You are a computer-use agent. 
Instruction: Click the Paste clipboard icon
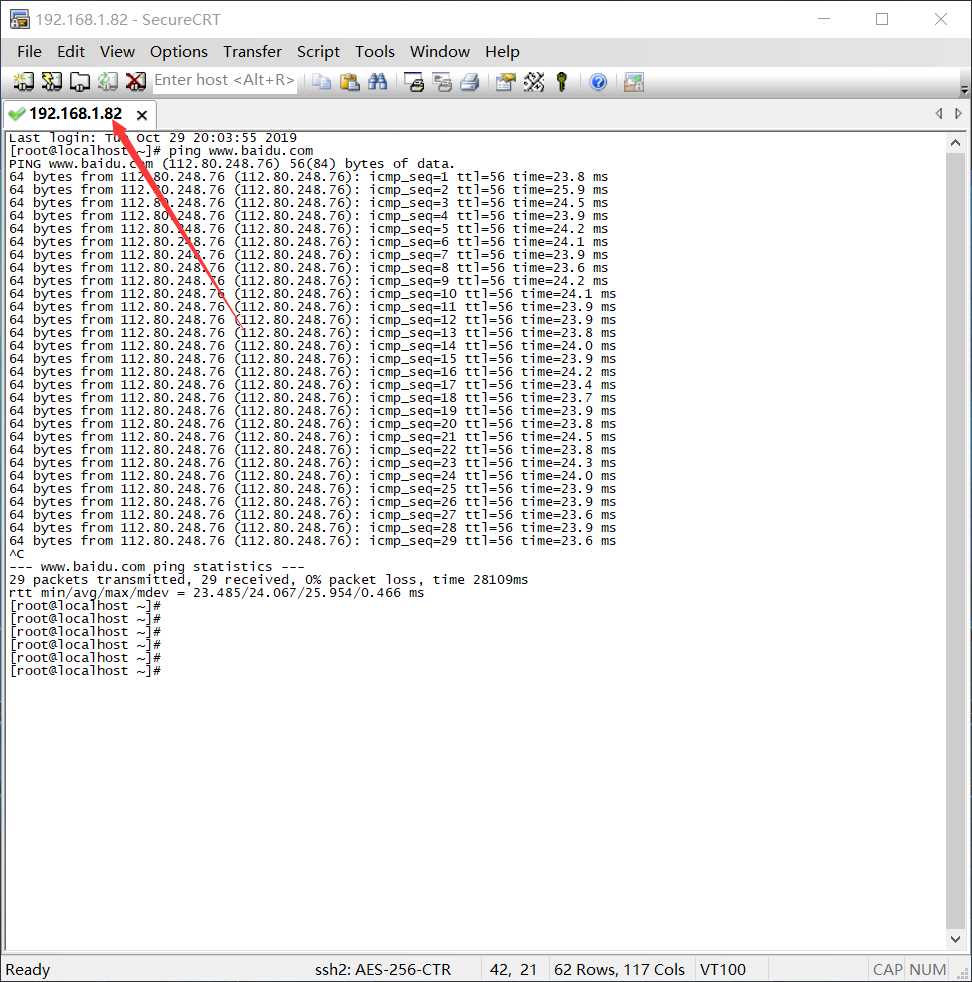(x=349, y=82)
